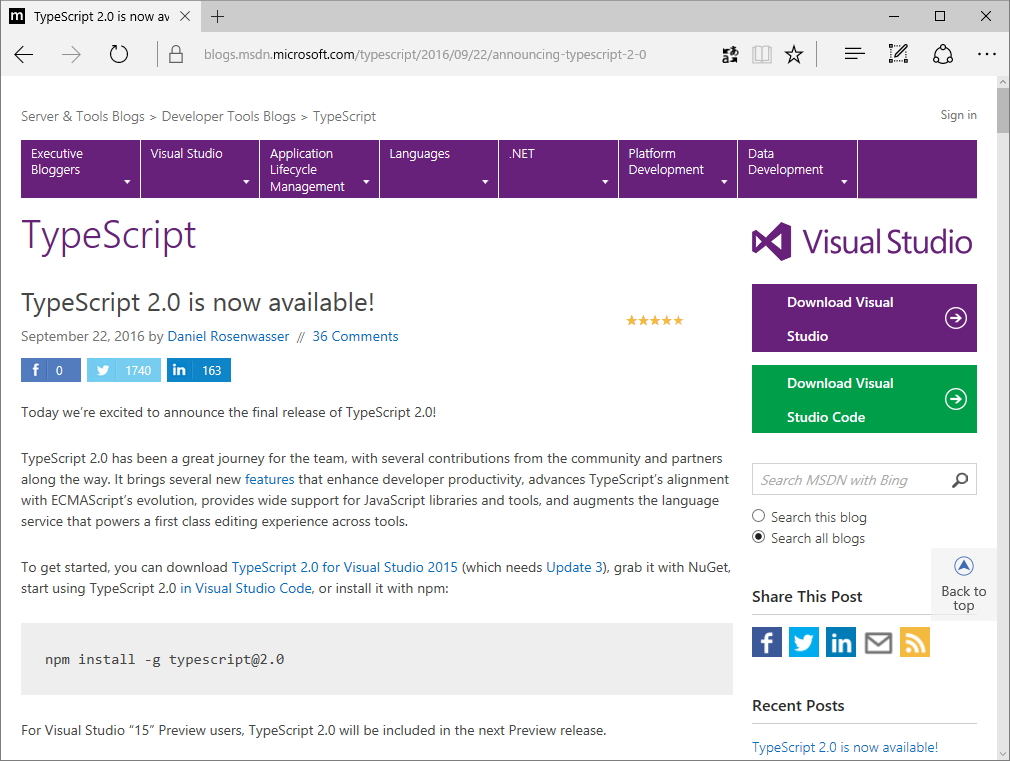This screenshot has width=1010, height=761.
Task: Share post on Facebook counter button
Action: (x=51, y=370)
